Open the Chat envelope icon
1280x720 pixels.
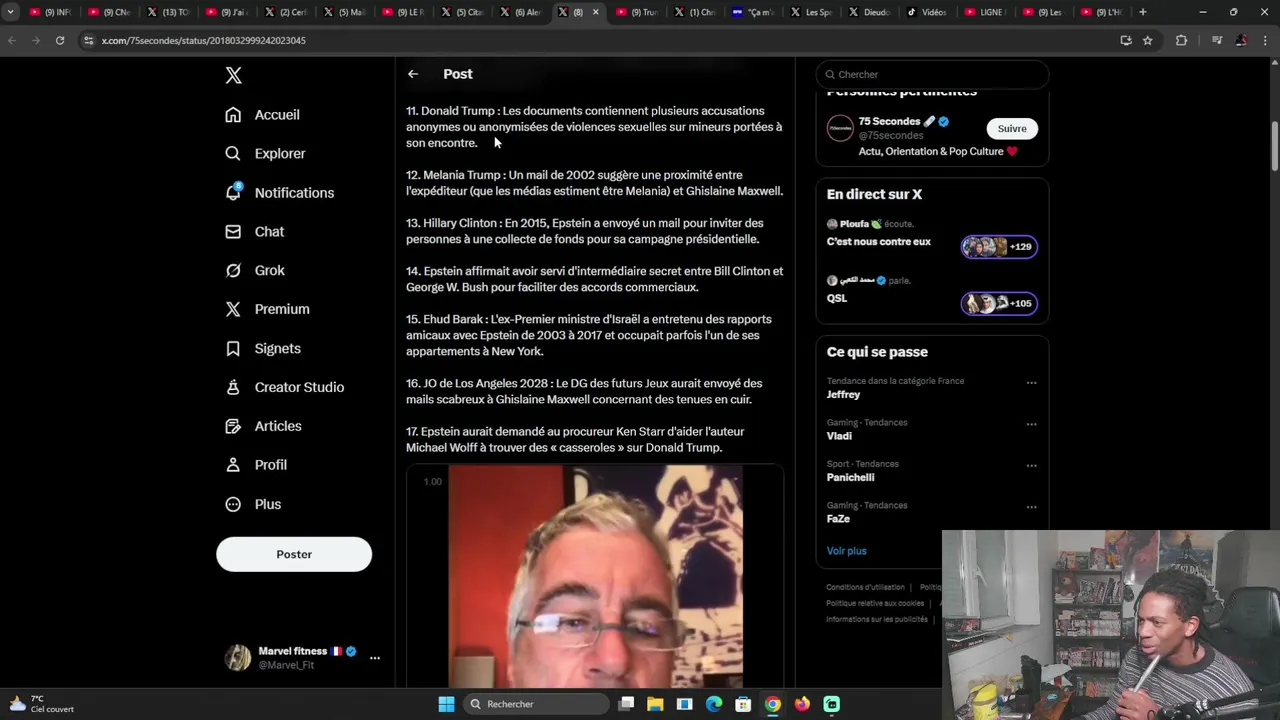(x=233, y=232)
